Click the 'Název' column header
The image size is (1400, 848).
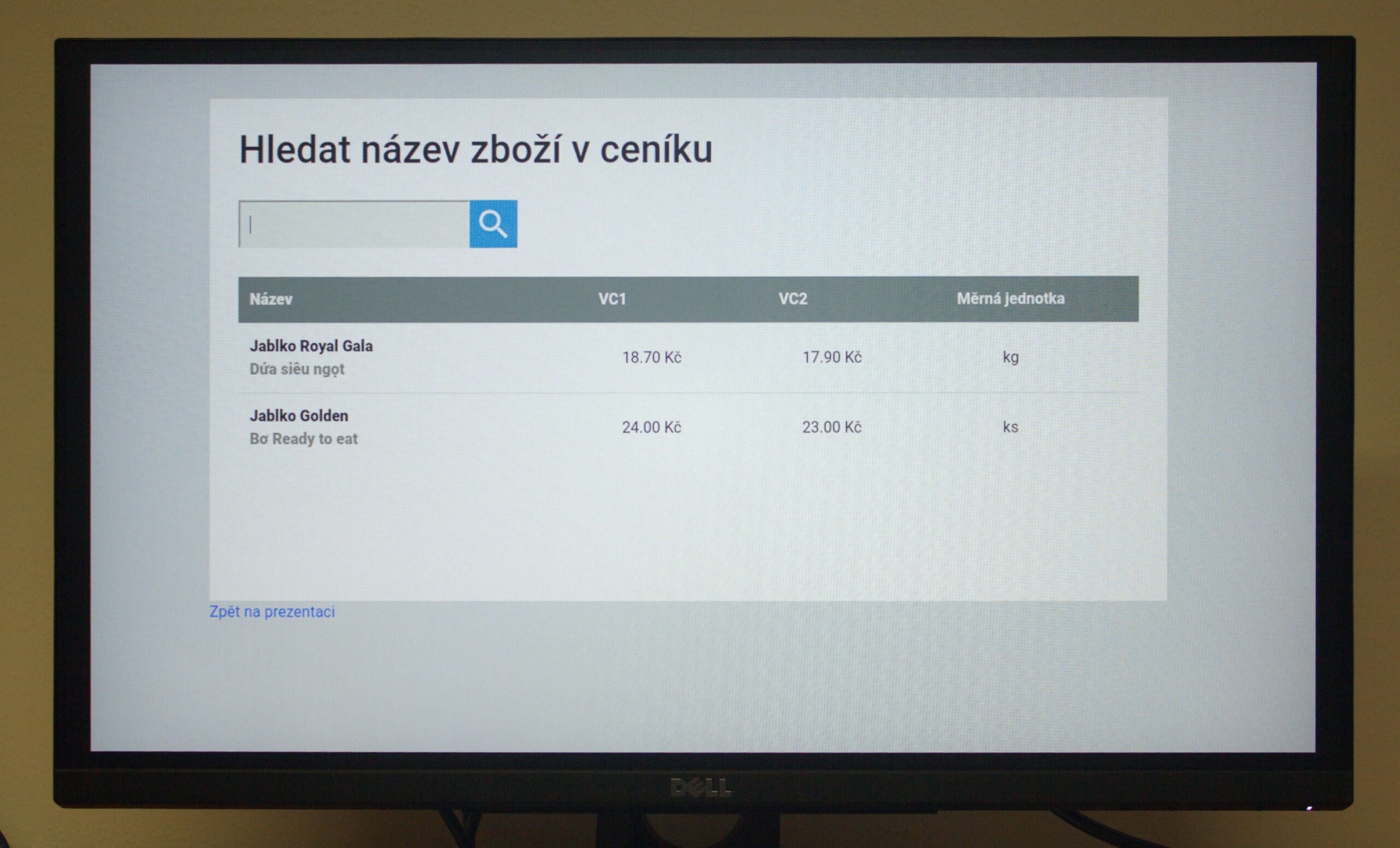[271, 299]
